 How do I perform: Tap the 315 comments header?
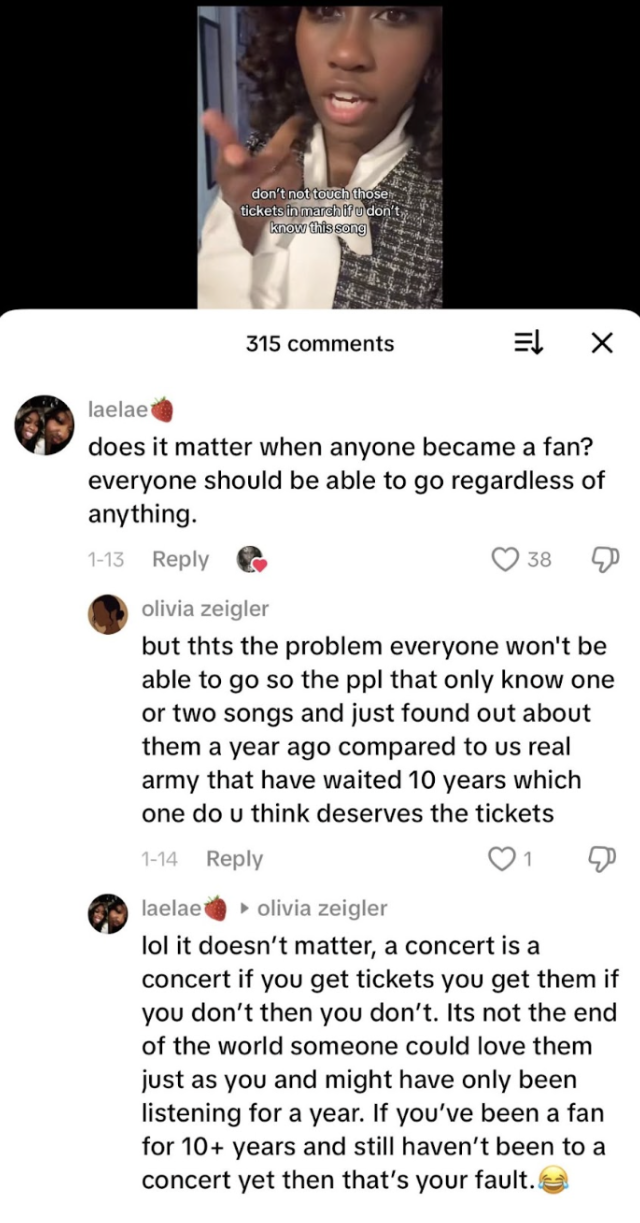(320, 343)
